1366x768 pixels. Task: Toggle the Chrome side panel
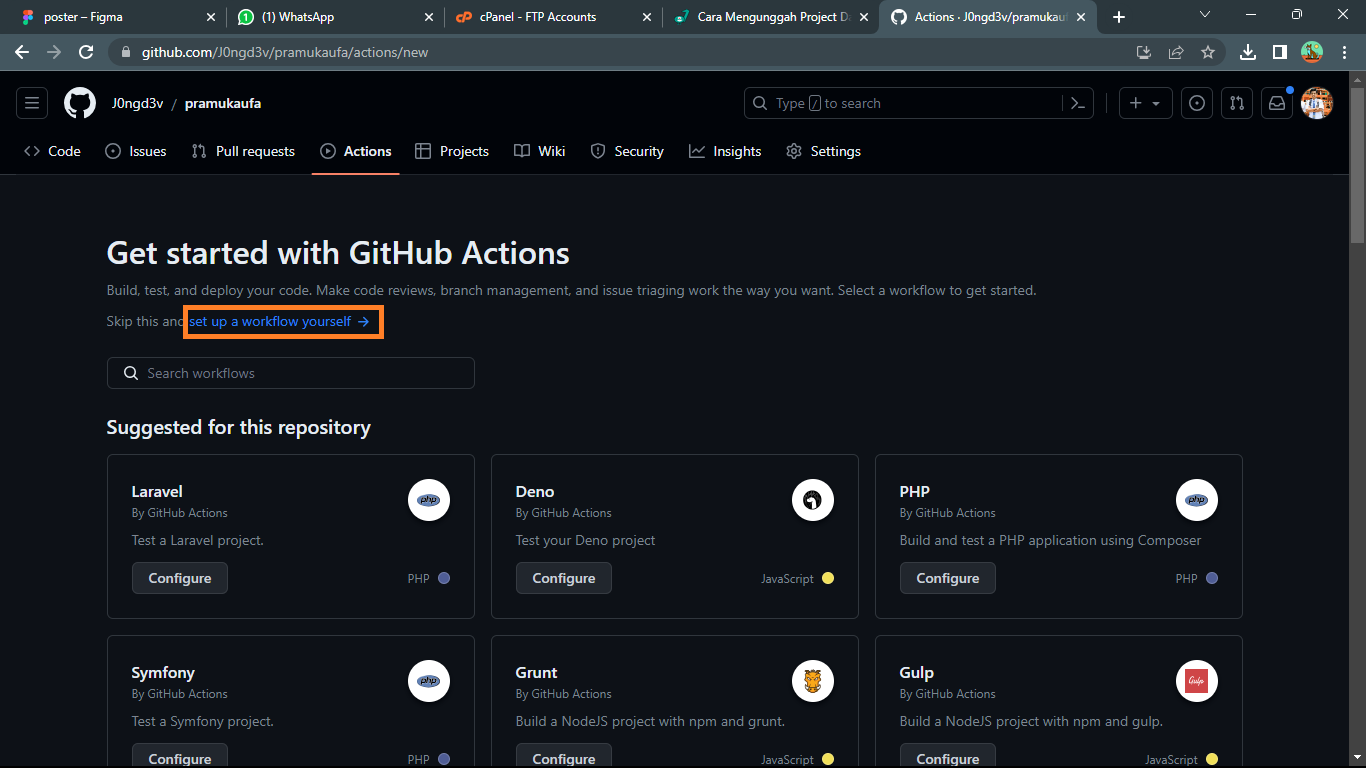1279,52
